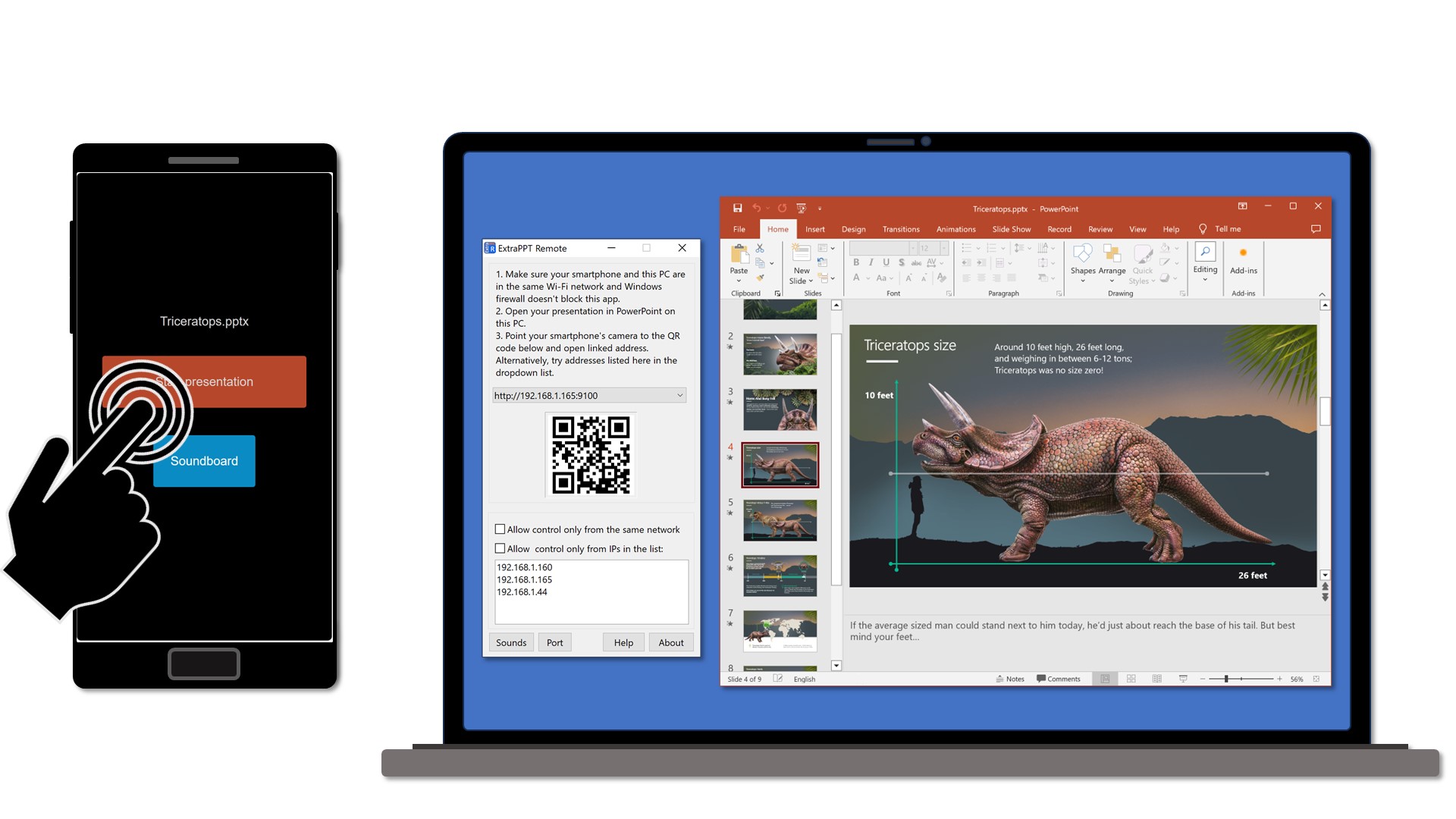Click the Repeat icon in quick access toolbar
This screenshot has width=1456, height=819.
[782, 208]
